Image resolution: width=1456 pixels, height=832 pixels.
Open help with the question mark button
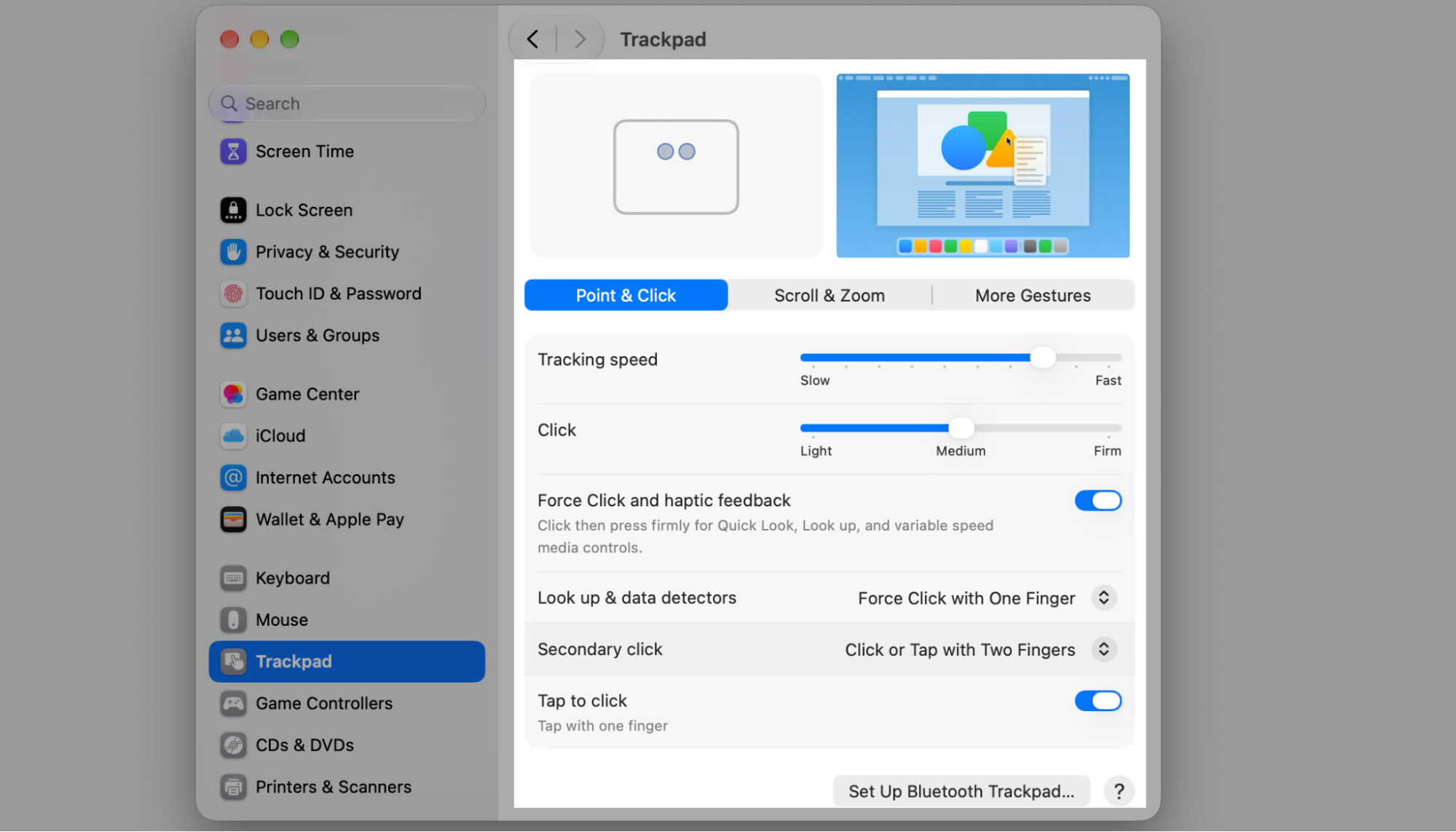[1119, 792]
